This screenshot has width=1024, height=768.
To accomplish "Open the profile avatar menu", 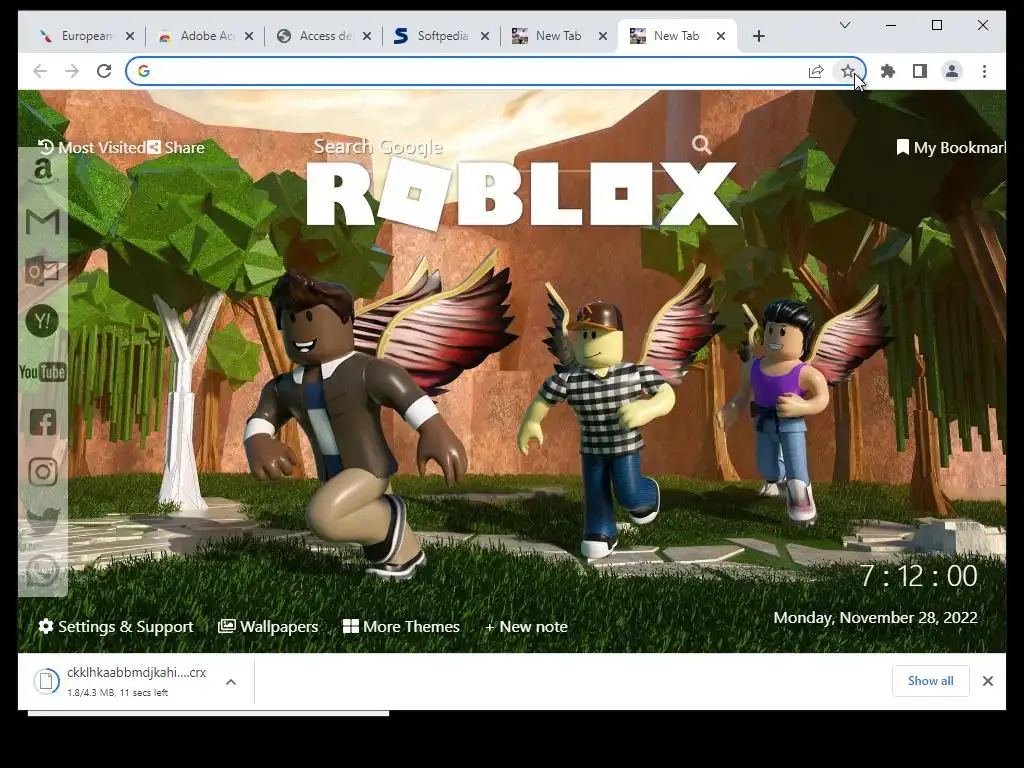I will [x=952, y=71].
